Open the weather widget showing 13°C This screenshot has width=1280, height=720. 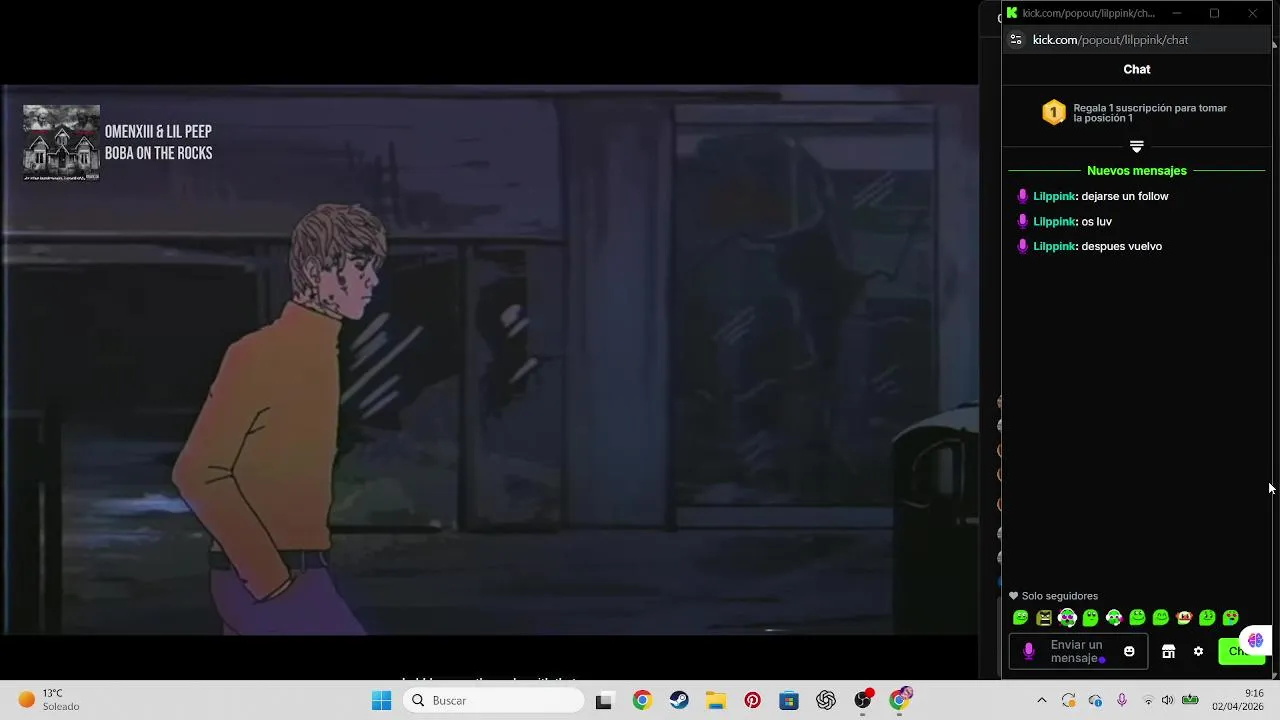tap(48, 700)
